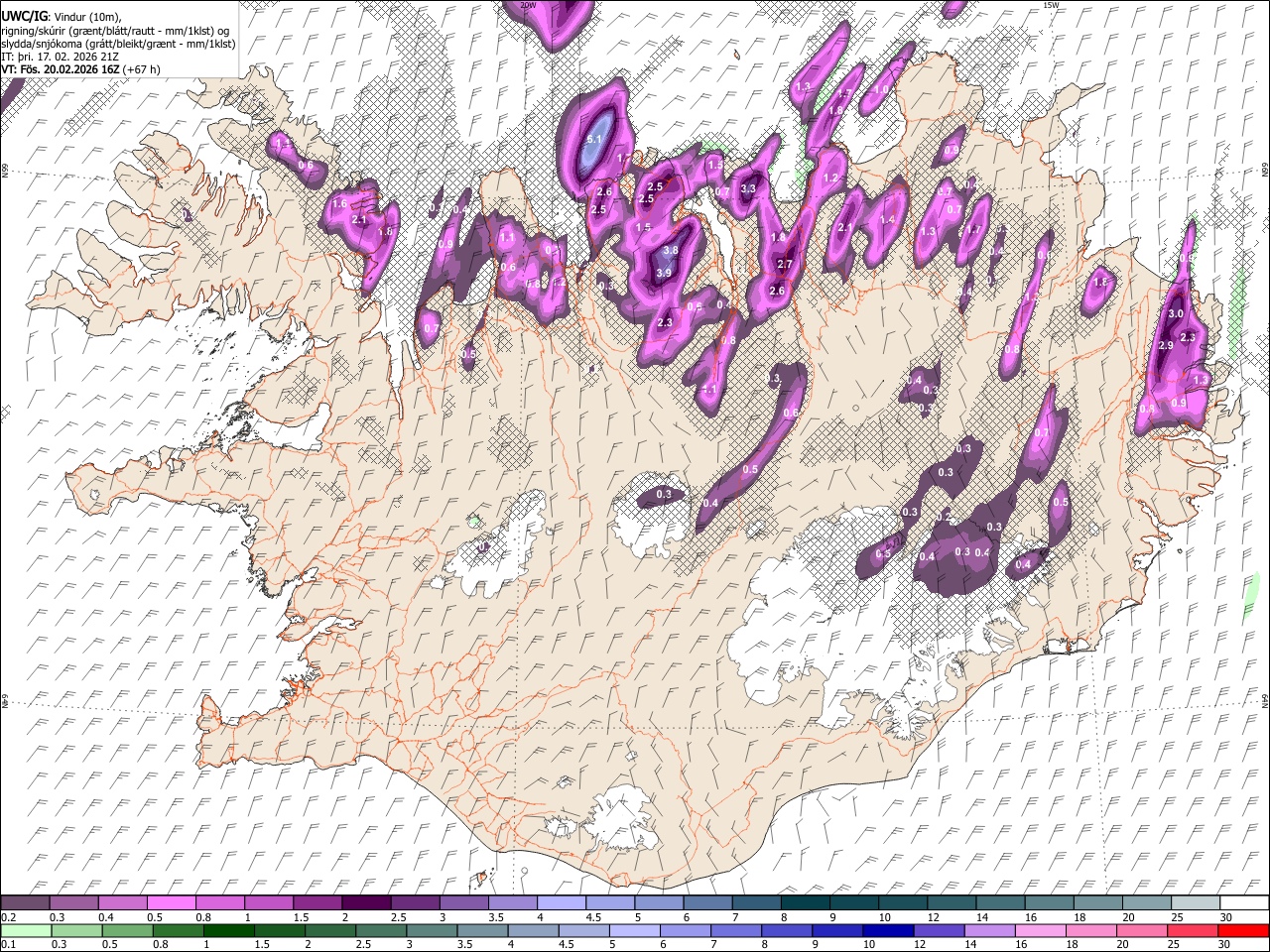This screenshot has width=1270, height=952.
Task: Click the 15W longitude label
Action: click(1051, 5)
